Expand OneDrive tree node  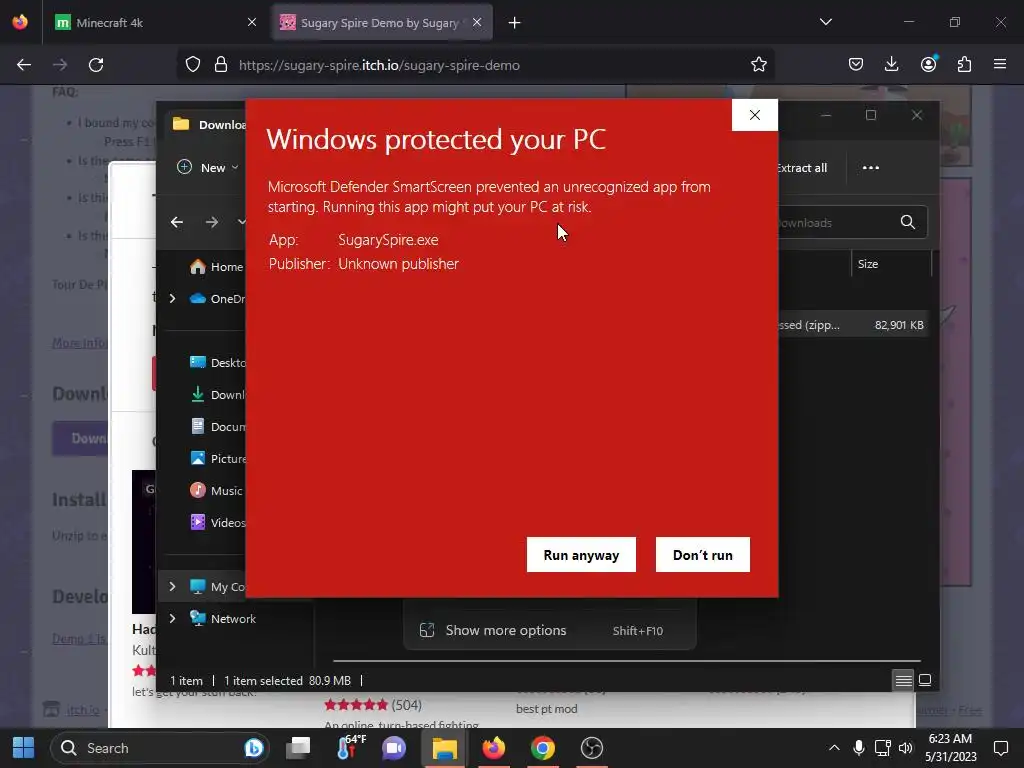coord(172,298)
